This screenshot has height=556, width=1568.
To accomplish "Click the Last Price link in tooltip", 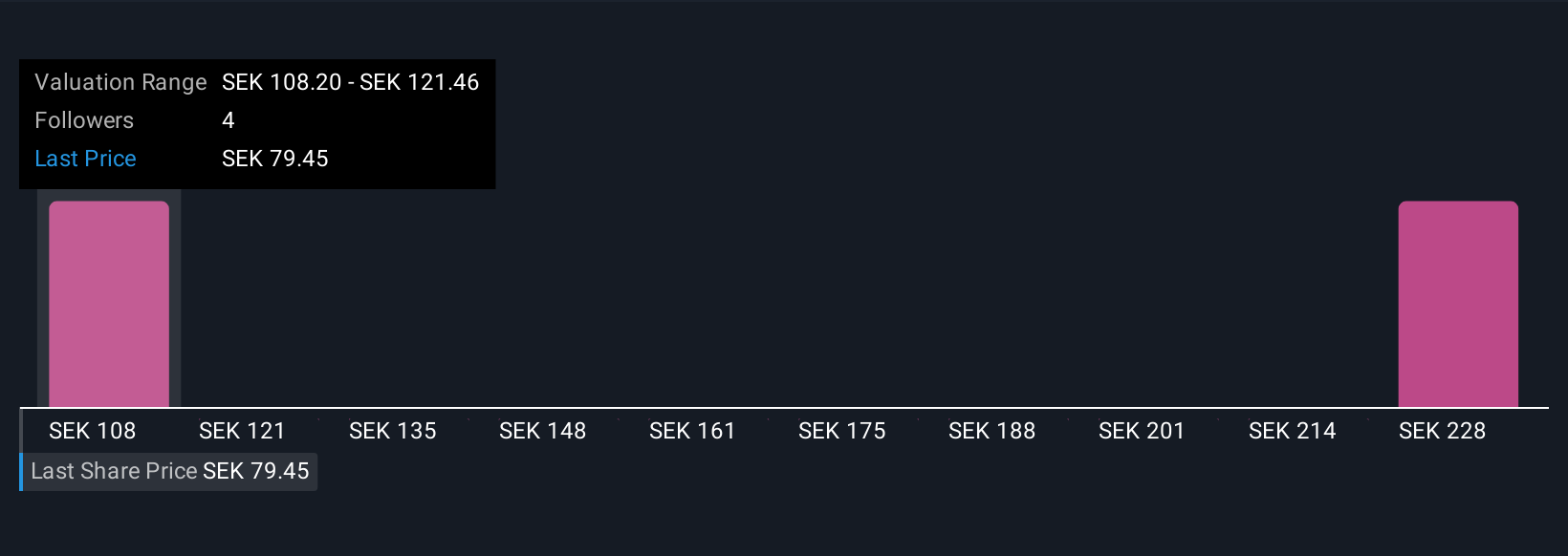I will click(85, 159).
